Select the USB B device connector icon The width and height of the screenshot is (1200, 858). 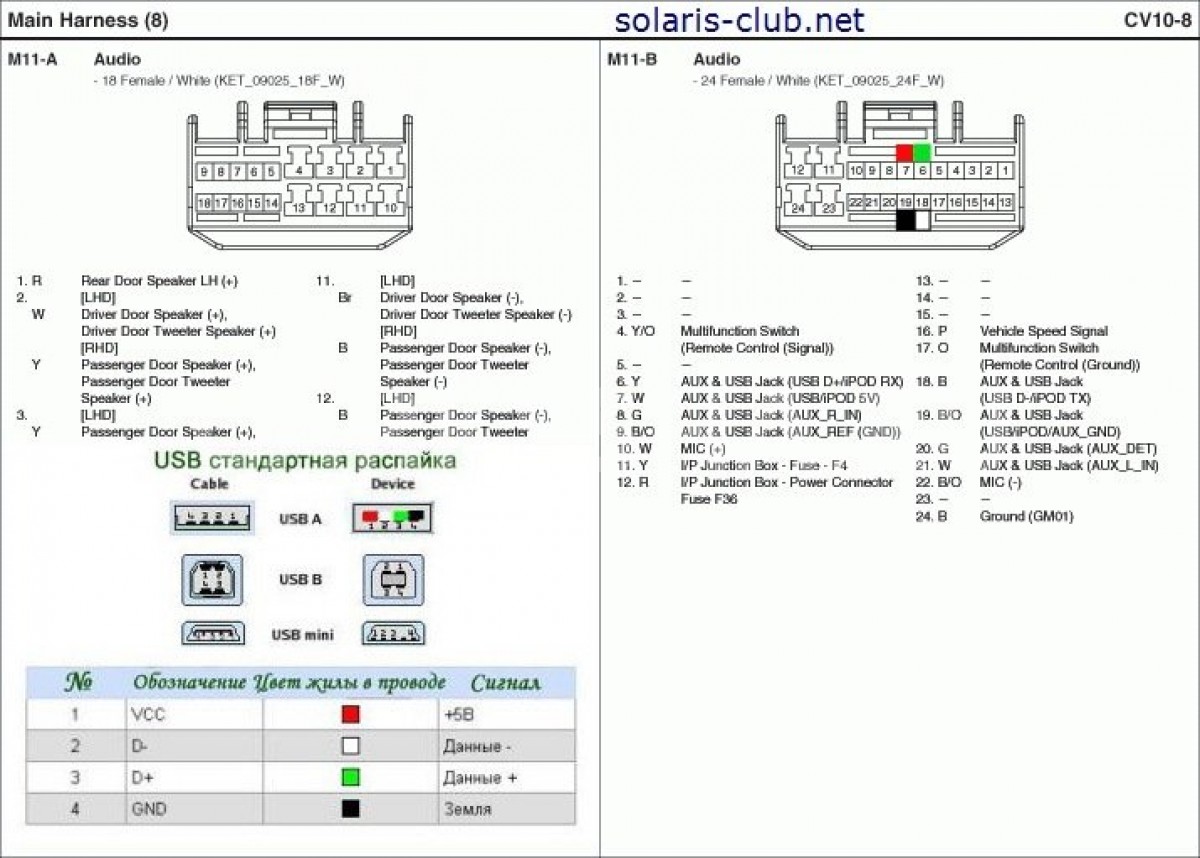(x=393, y=579)
